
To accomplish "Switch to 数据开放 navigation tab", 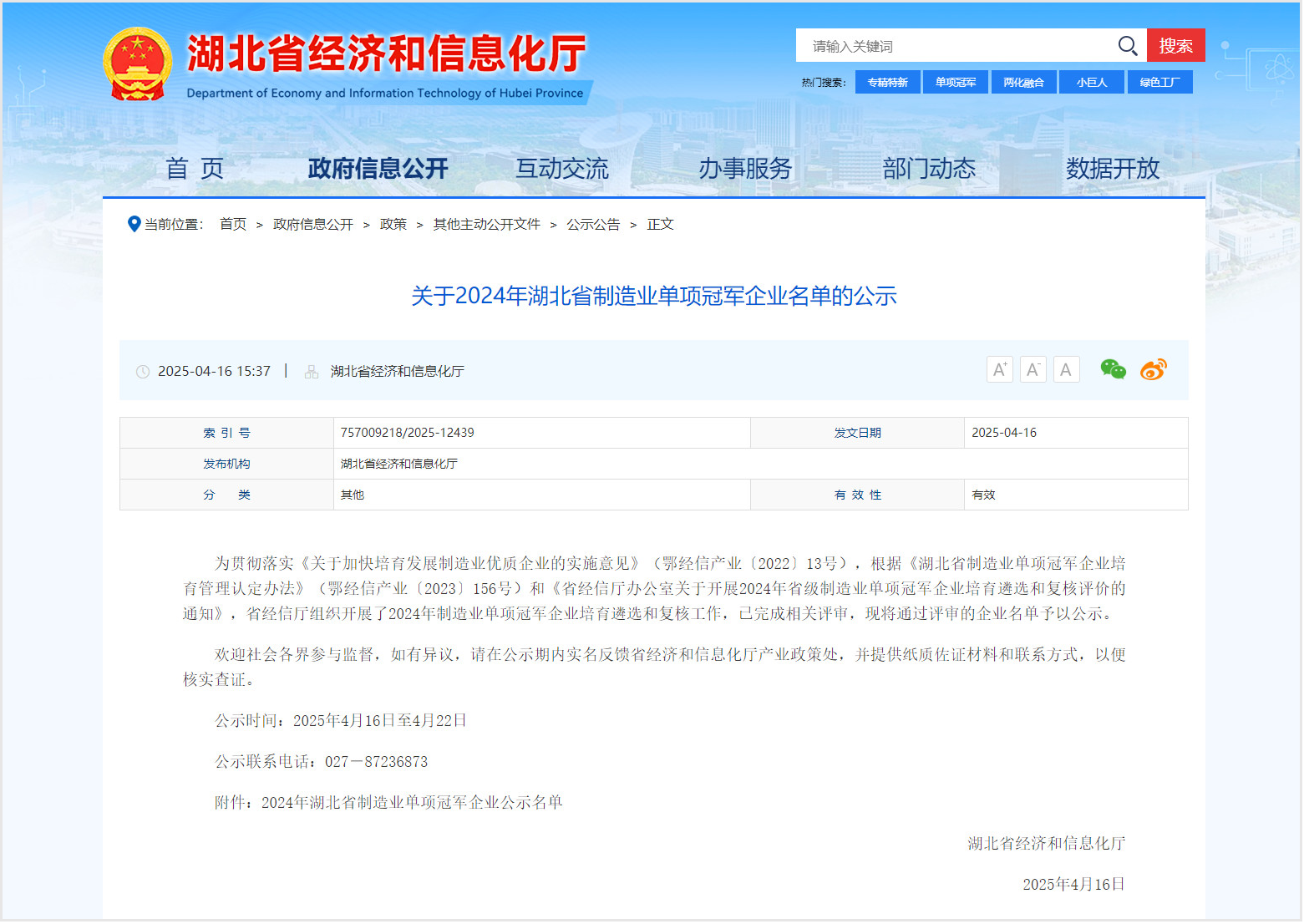I will 1112,169.
